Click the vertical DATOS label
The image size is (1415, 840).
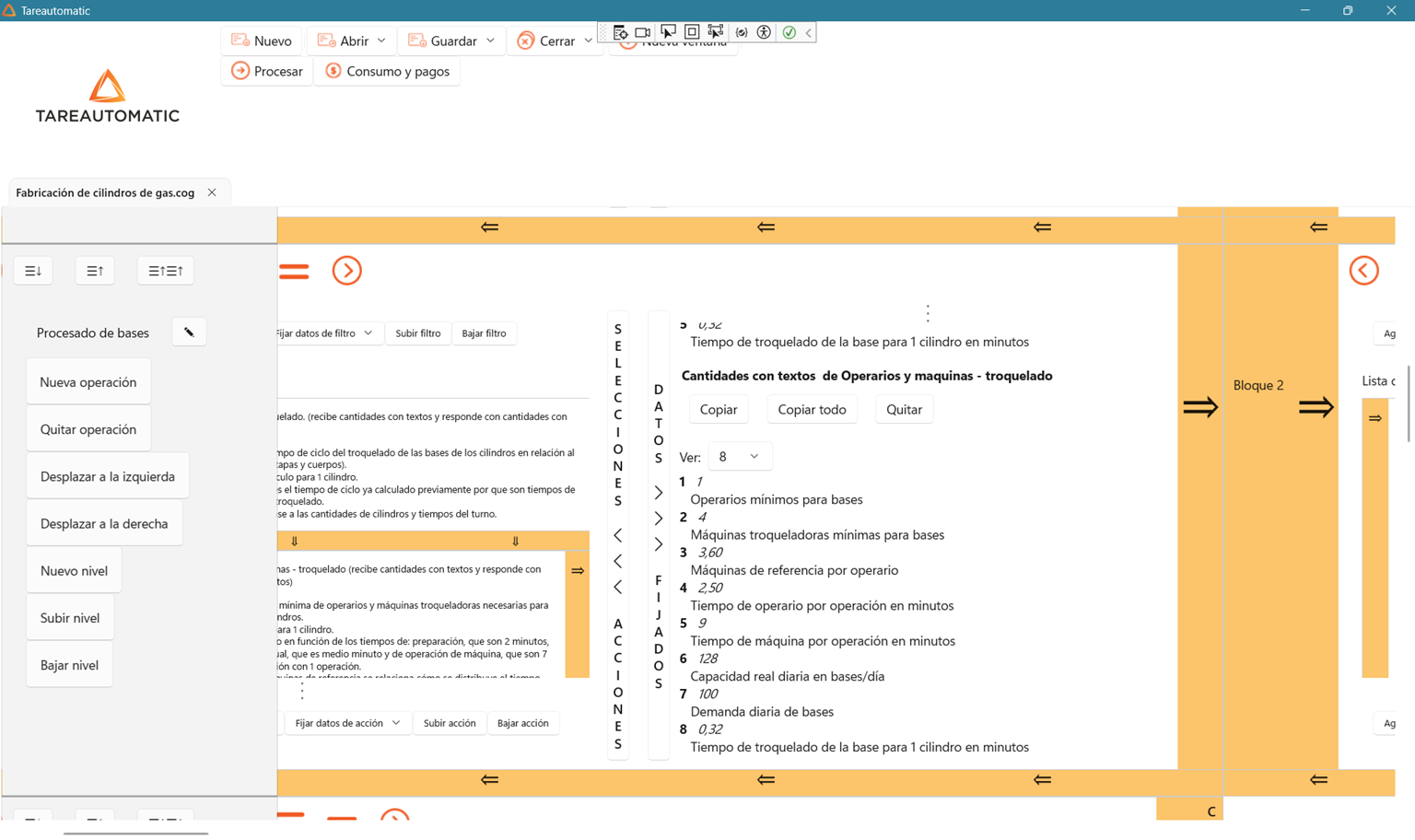coord(659,424)
